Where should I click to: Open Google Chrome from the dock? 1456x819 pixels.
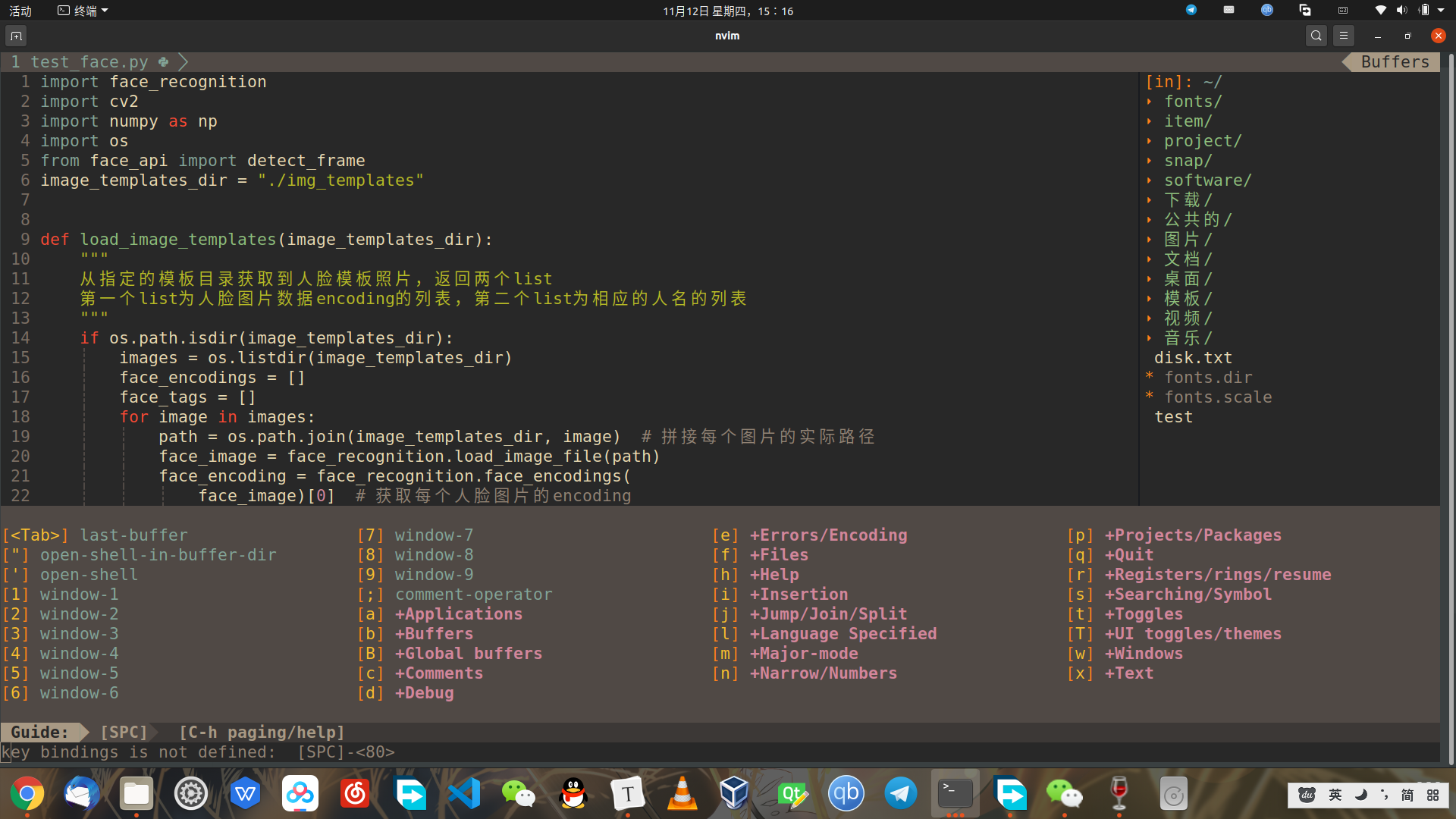click(x=27, y=794)
